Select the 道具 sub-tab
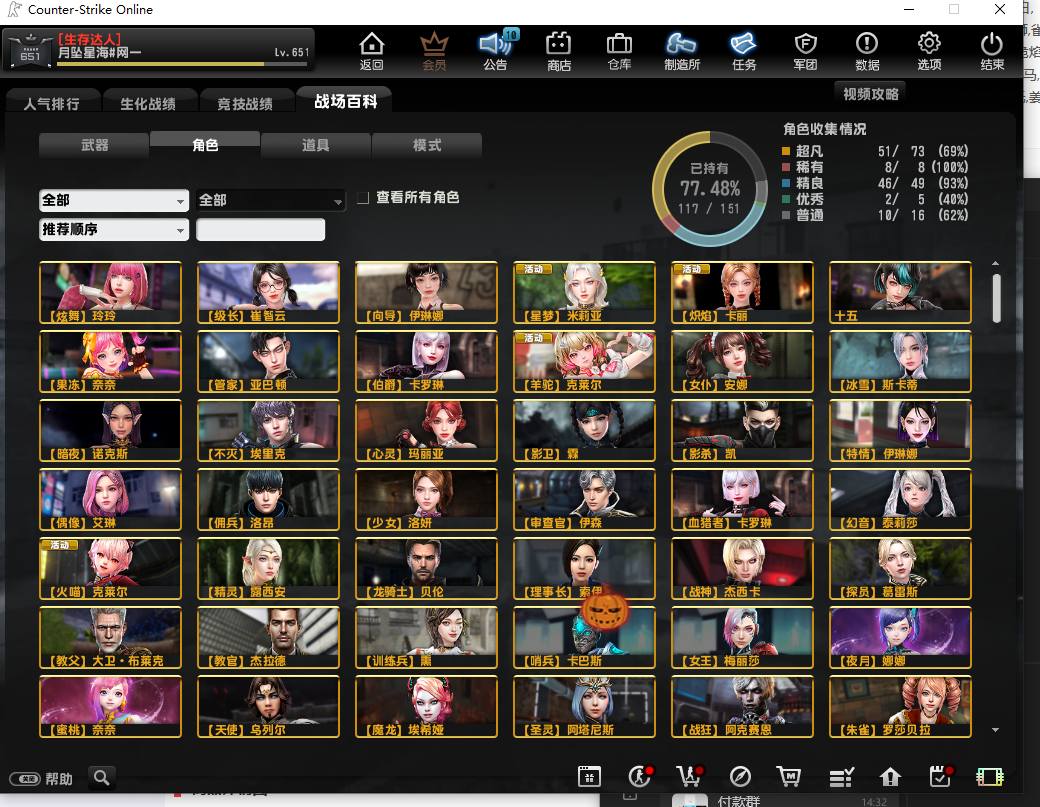This screenshot has width=1040, height=807. 316,145
